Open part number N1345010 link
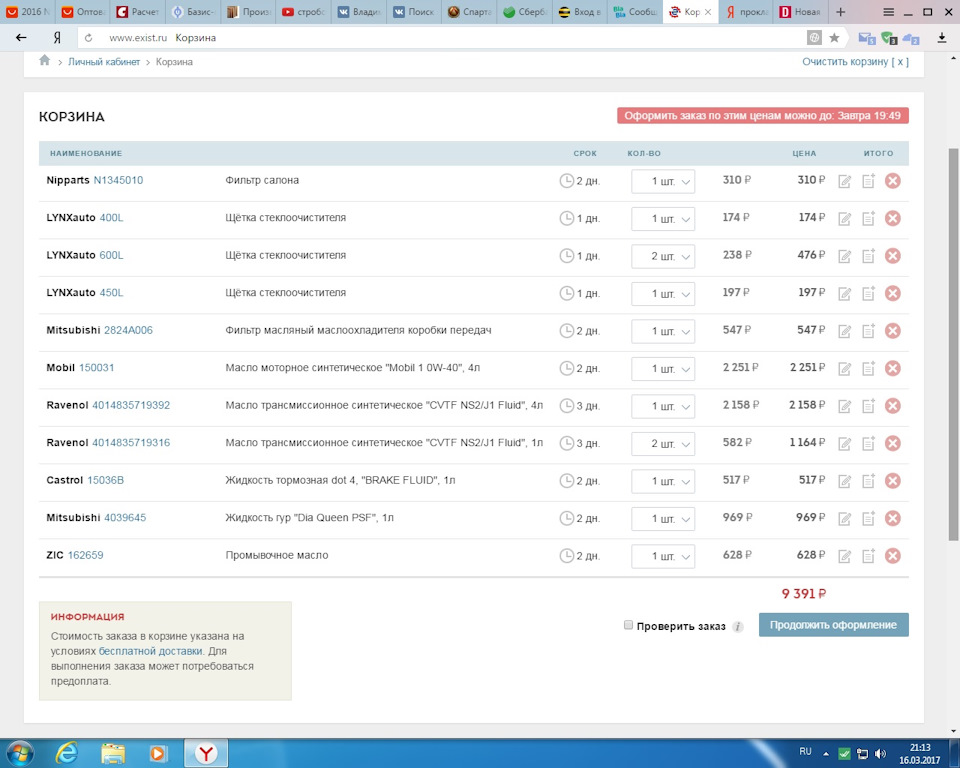Viewport: 960px width, 768px height. (118, 180)
